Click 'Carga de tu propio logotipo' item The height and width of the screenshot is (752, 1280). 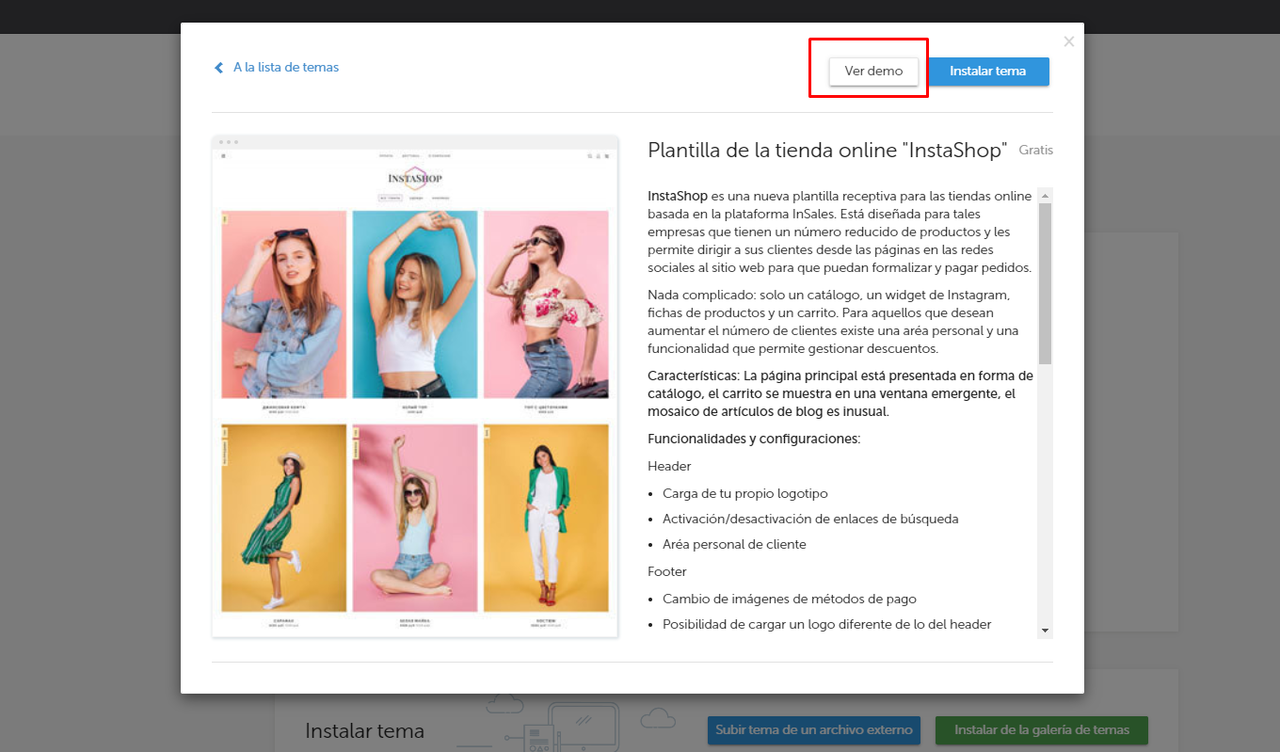tap(745, 494)
